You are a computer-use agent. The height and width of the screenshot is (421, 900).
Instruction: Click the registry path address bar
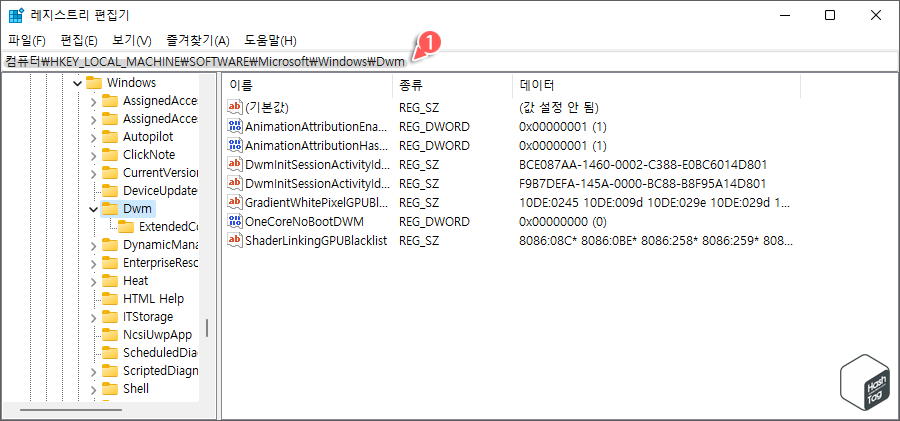[x=450, y=61]
